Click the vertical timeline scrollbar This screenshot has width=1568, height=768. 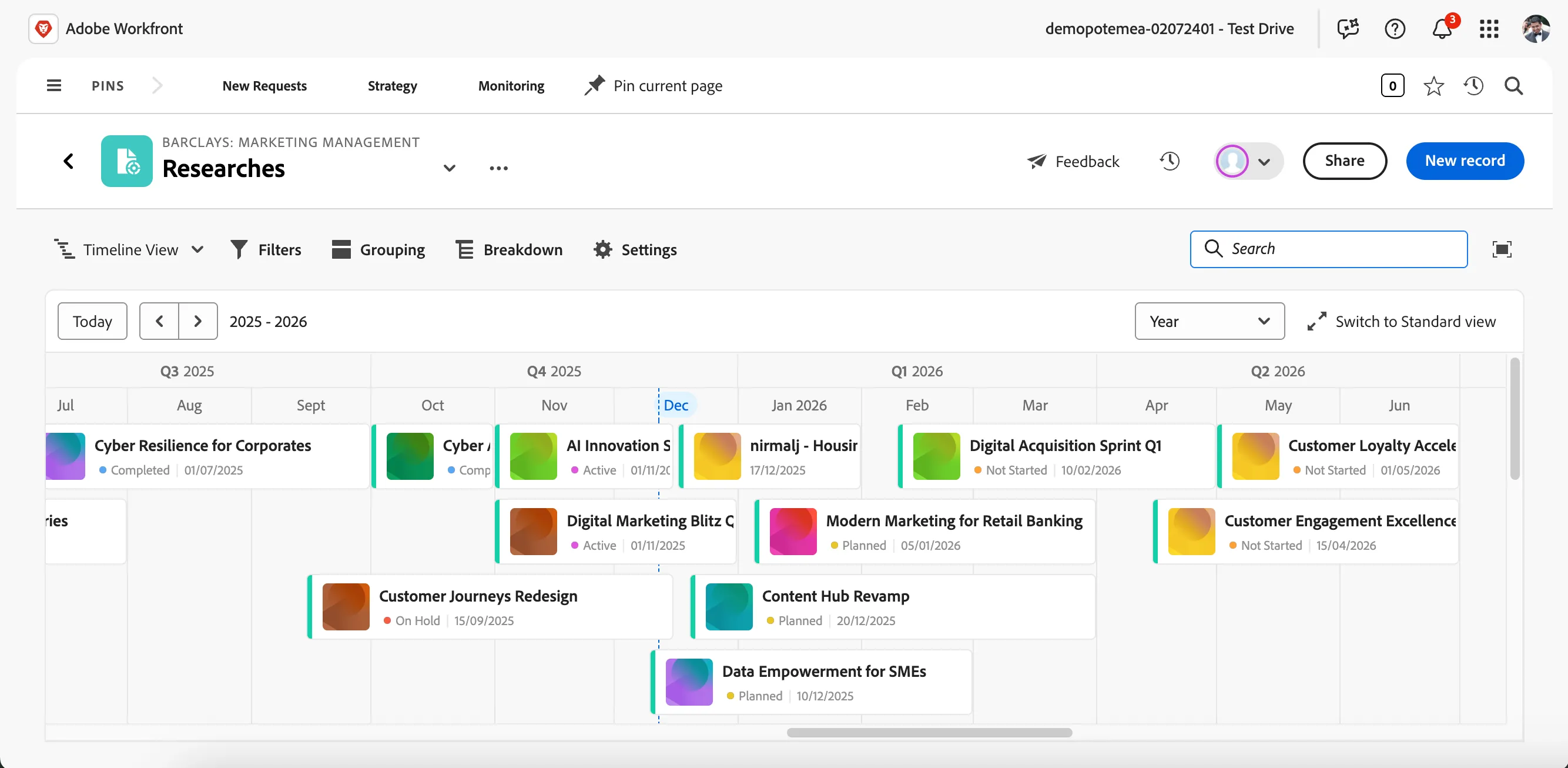1515,419
